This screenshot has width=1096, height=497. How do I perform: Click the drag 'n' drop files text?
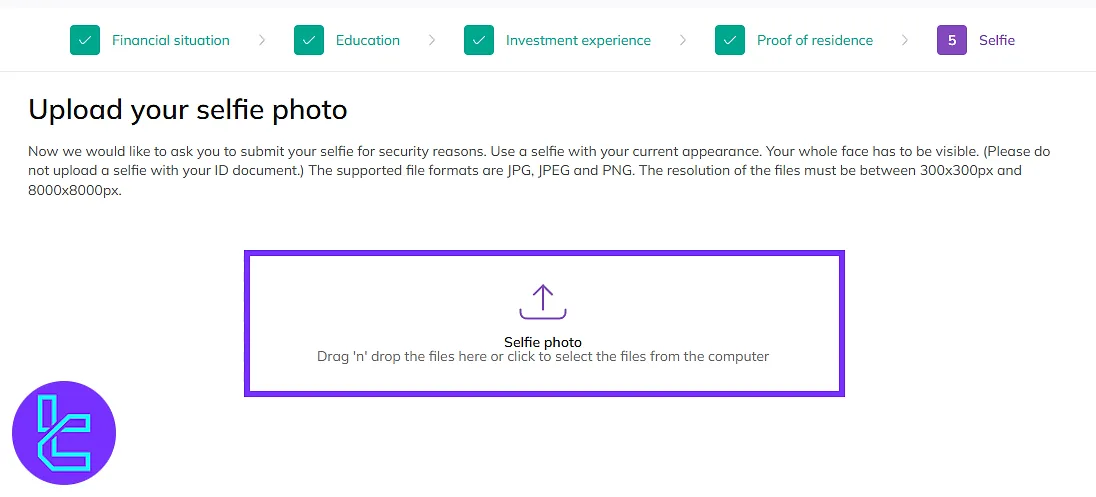click(x=543, y=356)
